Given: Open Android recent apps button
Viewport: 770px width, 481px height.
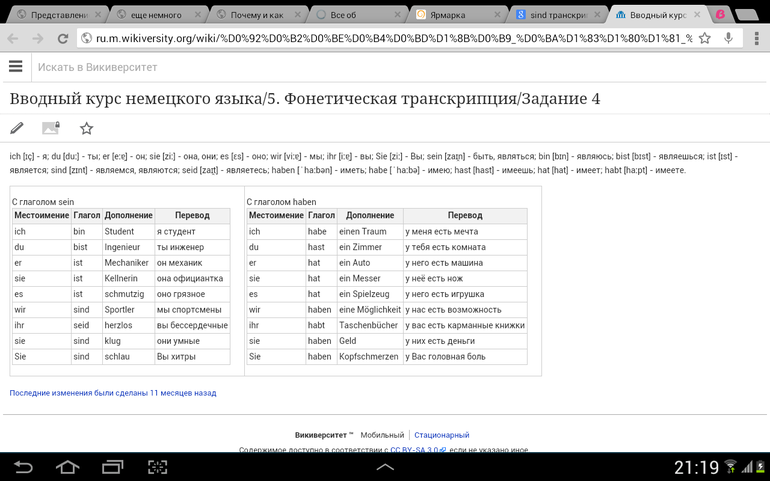Looking at the screenshot, I should [112, 467].
